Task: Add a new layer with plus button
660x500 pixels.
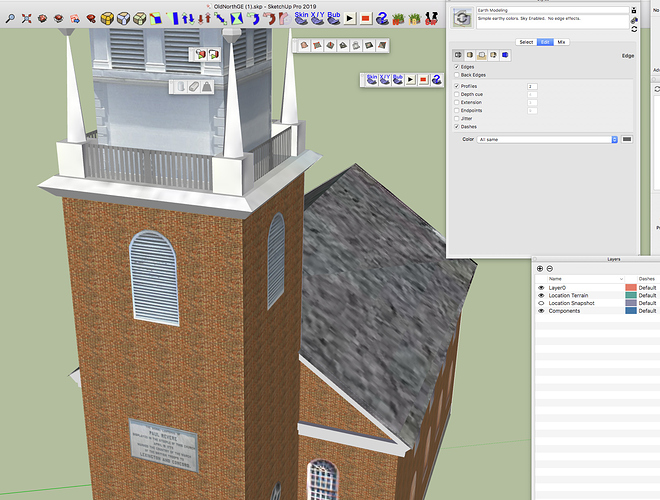Action: click(540, 269)
